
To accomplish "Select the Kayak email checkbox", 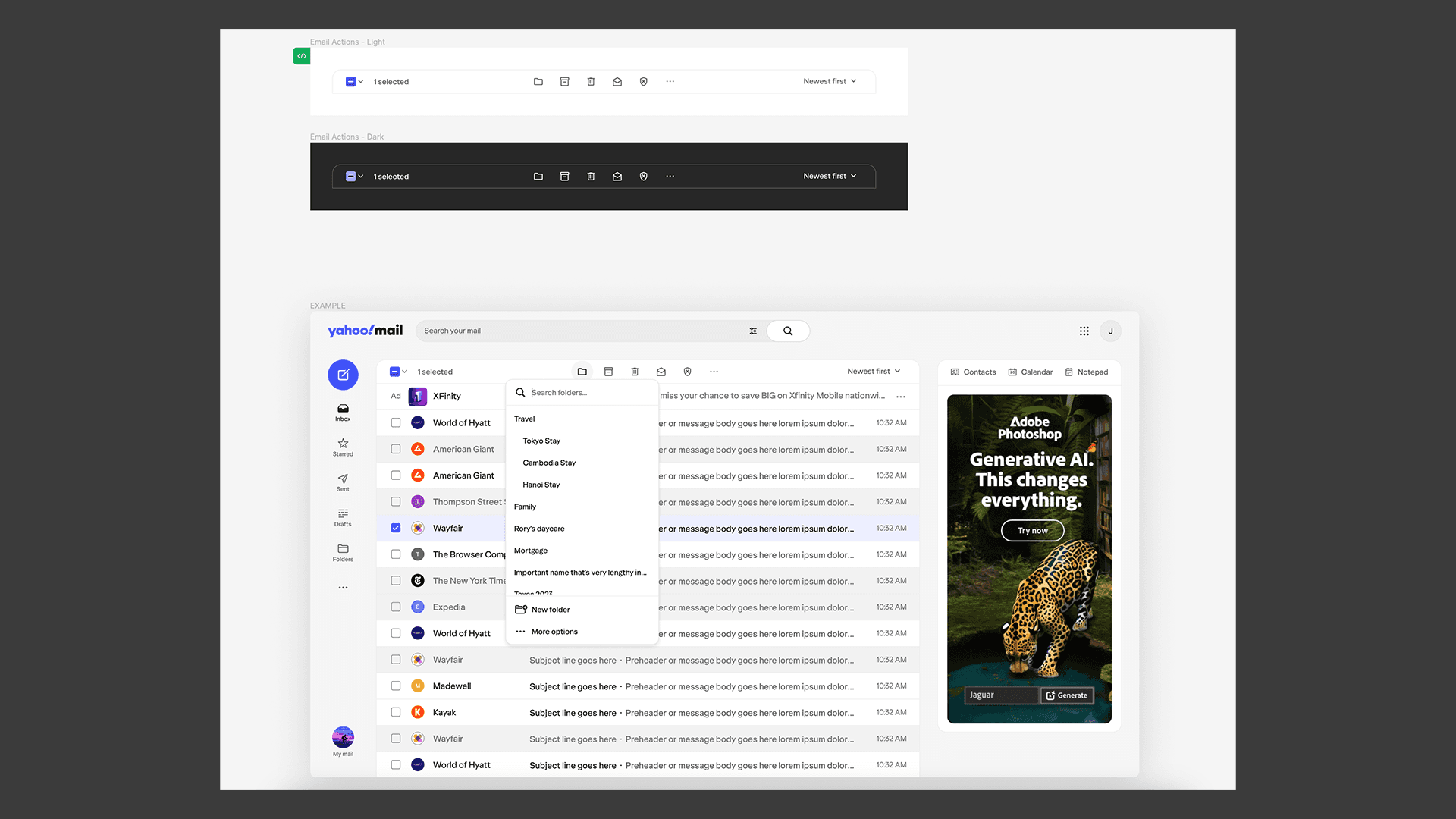I will pos(396,712).
